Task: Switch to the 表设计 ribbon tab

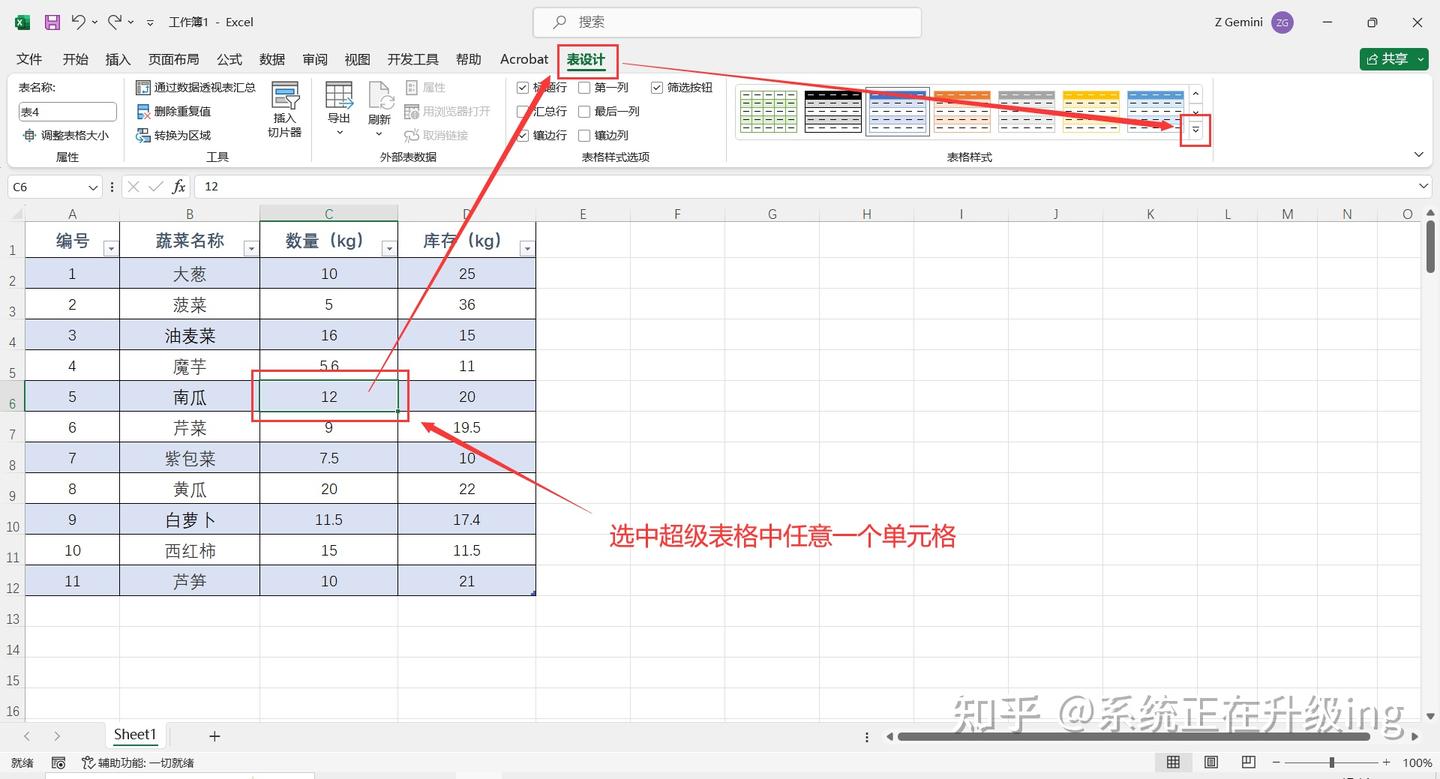Action: point(586,60)
